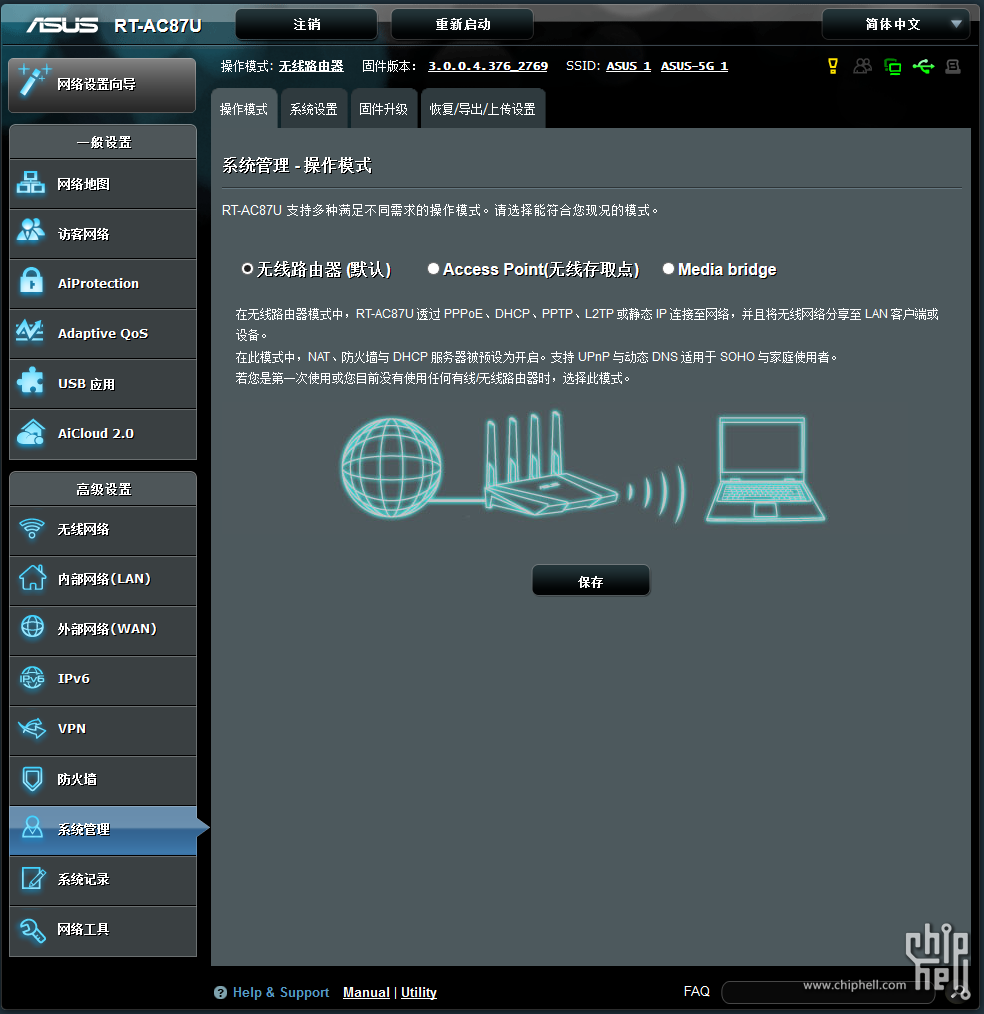Click the System Log (系统记录) notepad icon

[x=33, y=878]
